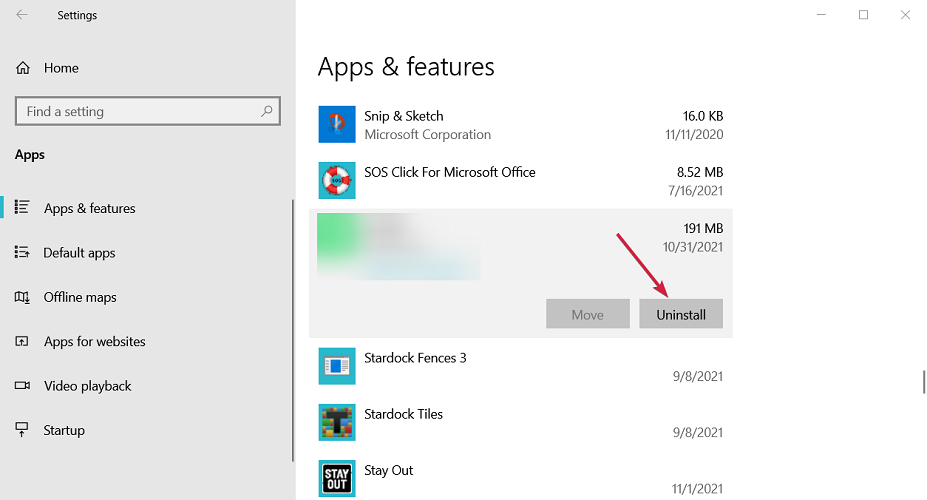Click the 11/1/2021 install date

697,489
